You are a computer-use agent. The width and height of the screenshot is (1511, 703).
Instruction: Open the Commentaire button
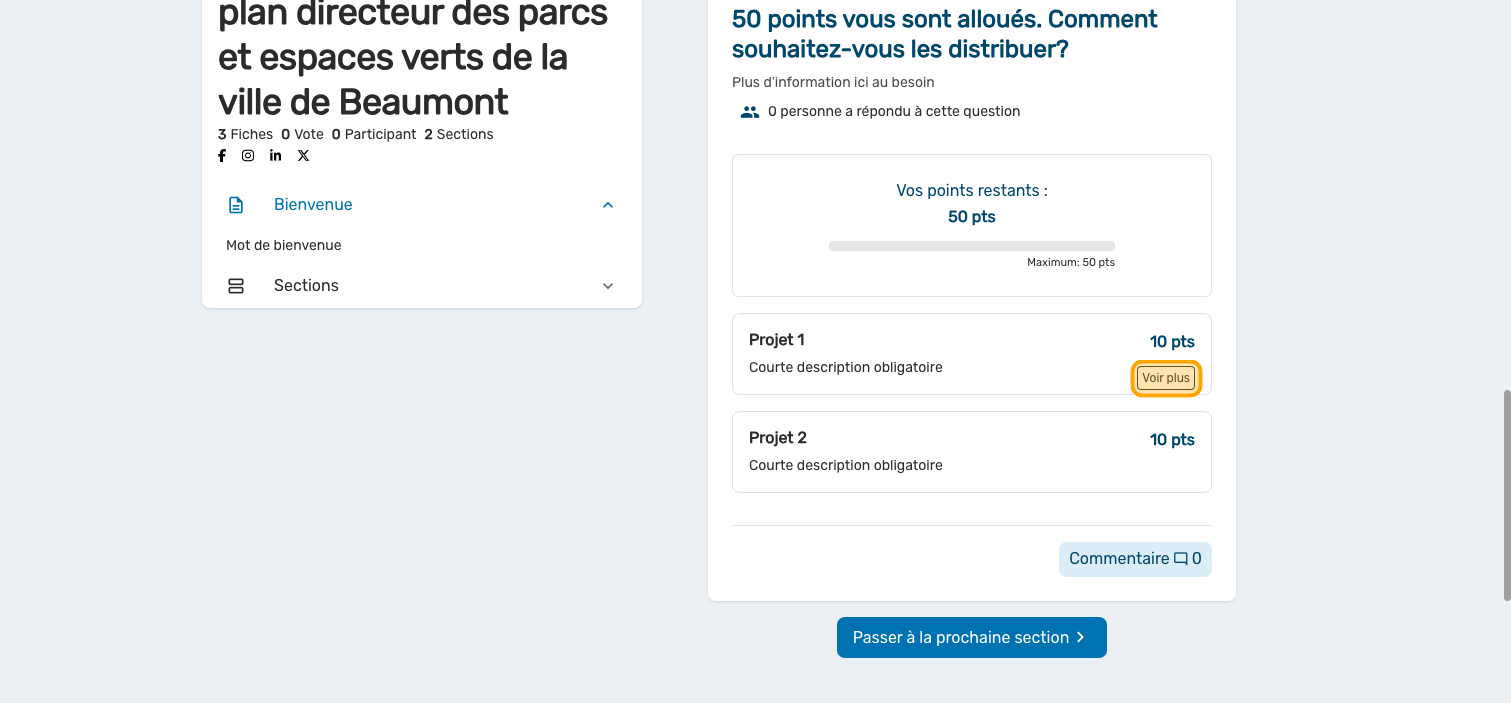point(1134,559)
